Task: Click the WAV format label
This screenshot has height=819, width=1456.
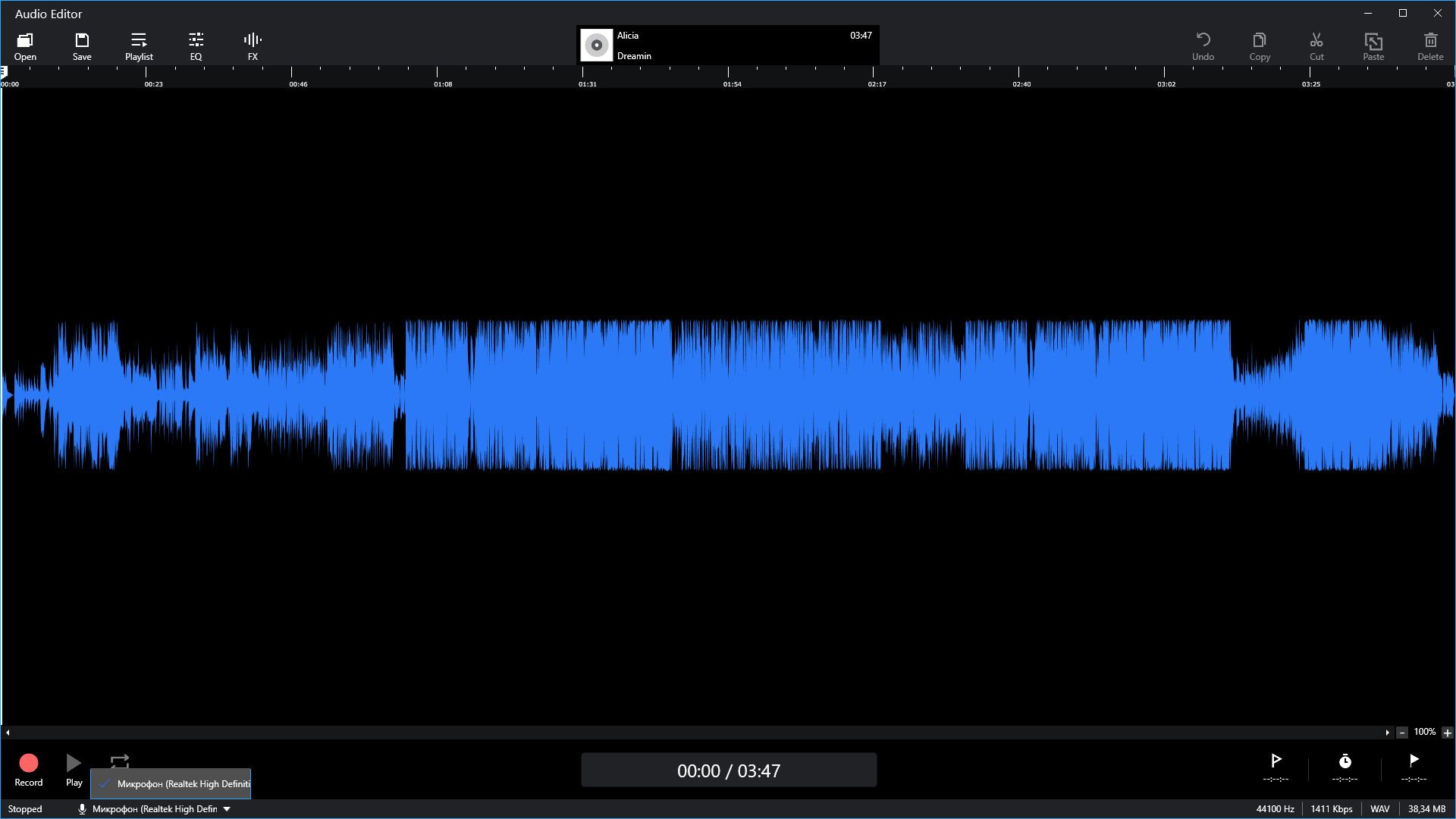Action: (x=1380, y=808)
